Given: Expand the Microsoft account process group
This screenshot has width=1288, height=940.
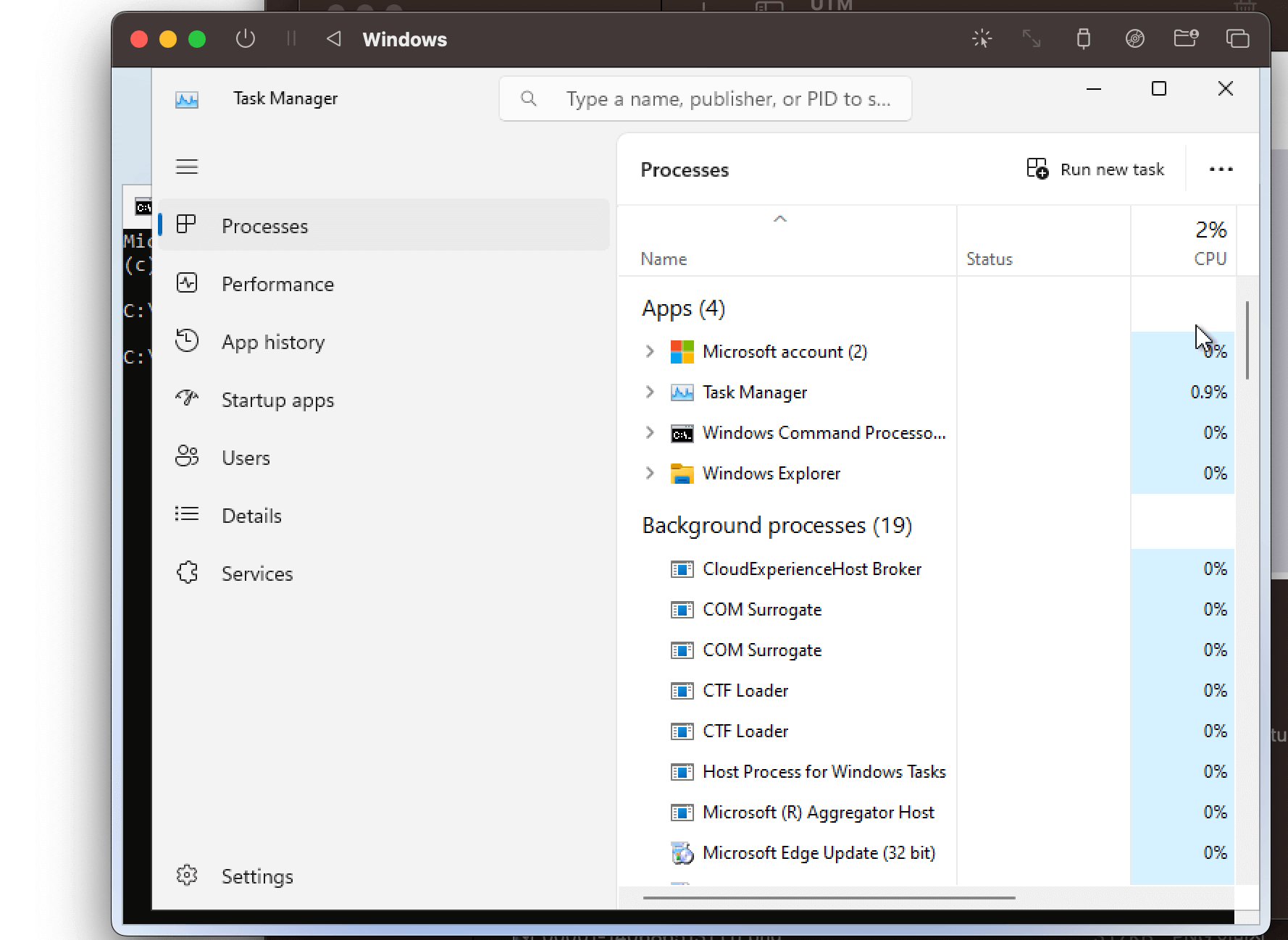Looking at the screenshot, I should pos(650,352).
